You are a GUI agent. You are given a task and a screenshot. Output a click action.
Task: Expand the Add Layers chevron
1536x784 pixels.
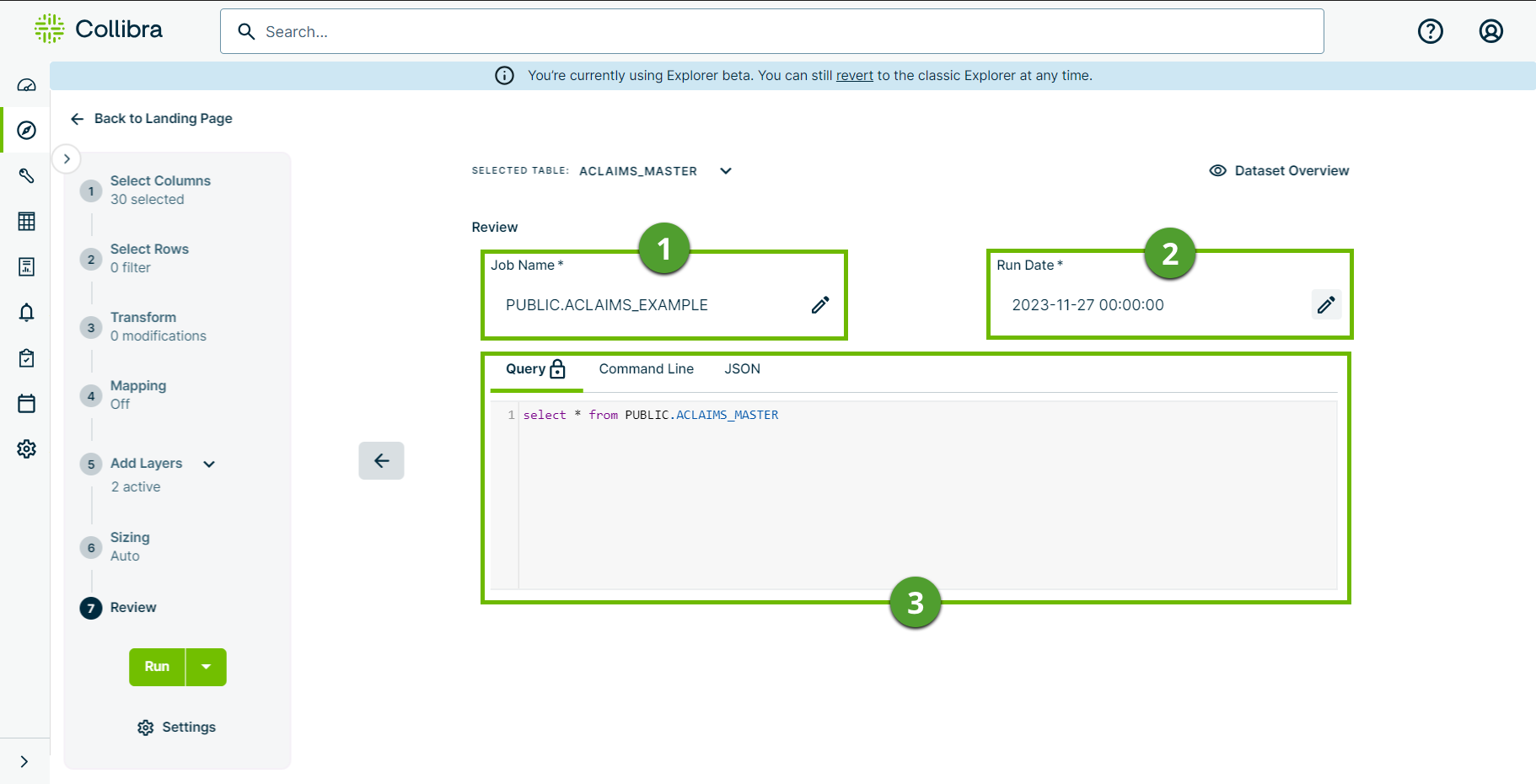[x=209, y=464]
